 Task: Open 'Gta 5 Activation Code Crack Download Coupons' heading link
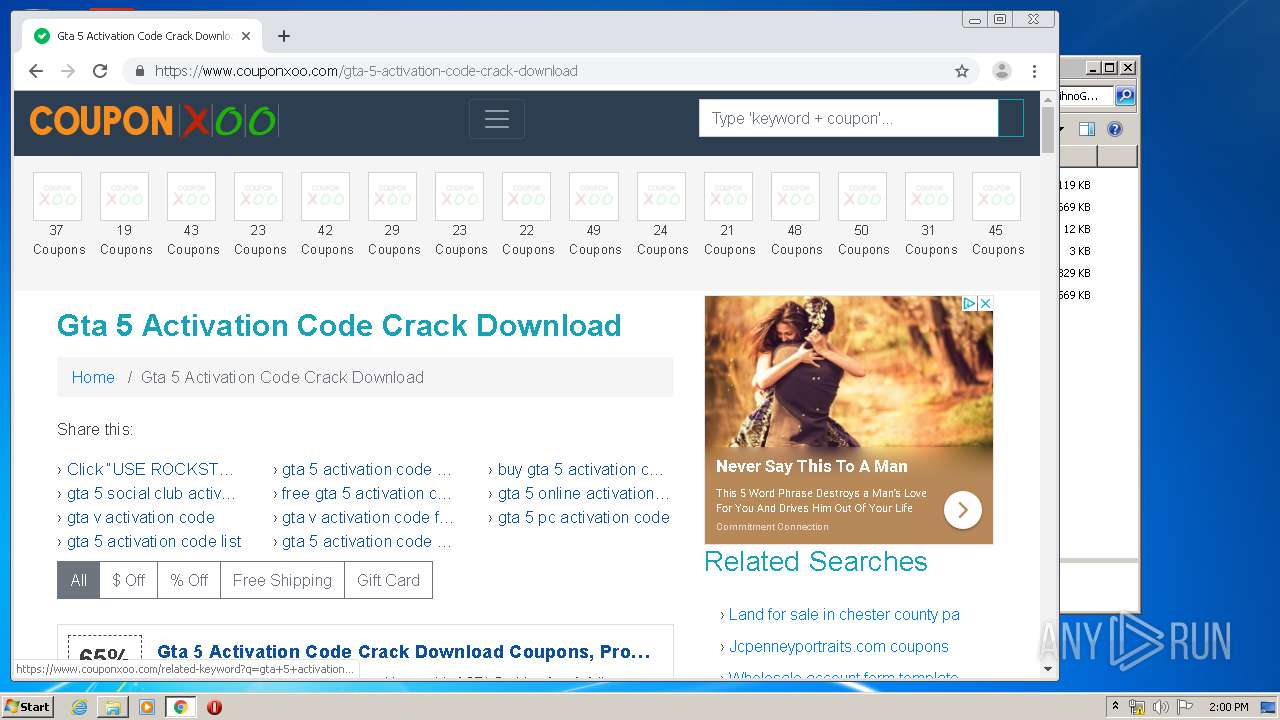click(x=404, y=652)
